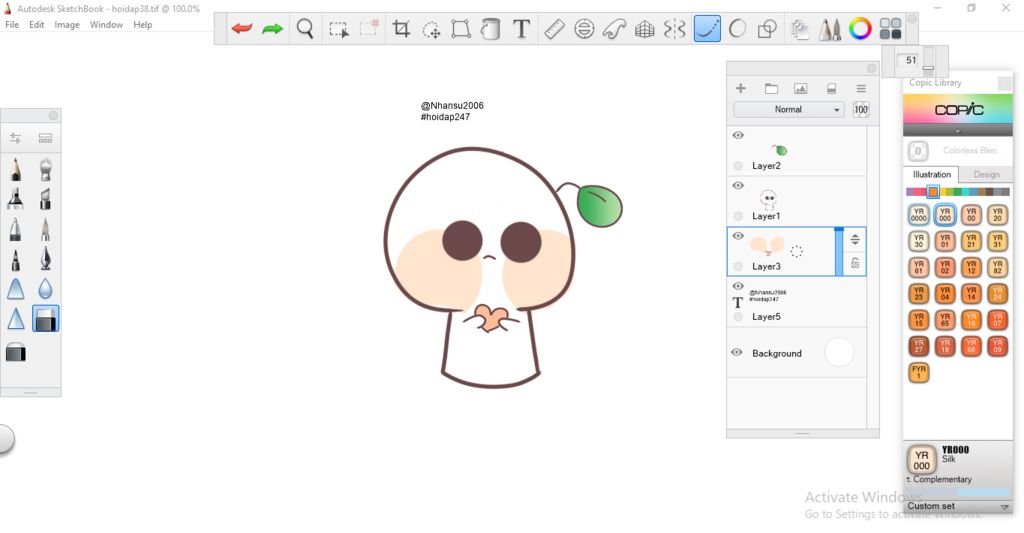This screenshot has width=1024, height=533.
Task: Switch to the Illustration tab
Action: [x=931, y=174]
